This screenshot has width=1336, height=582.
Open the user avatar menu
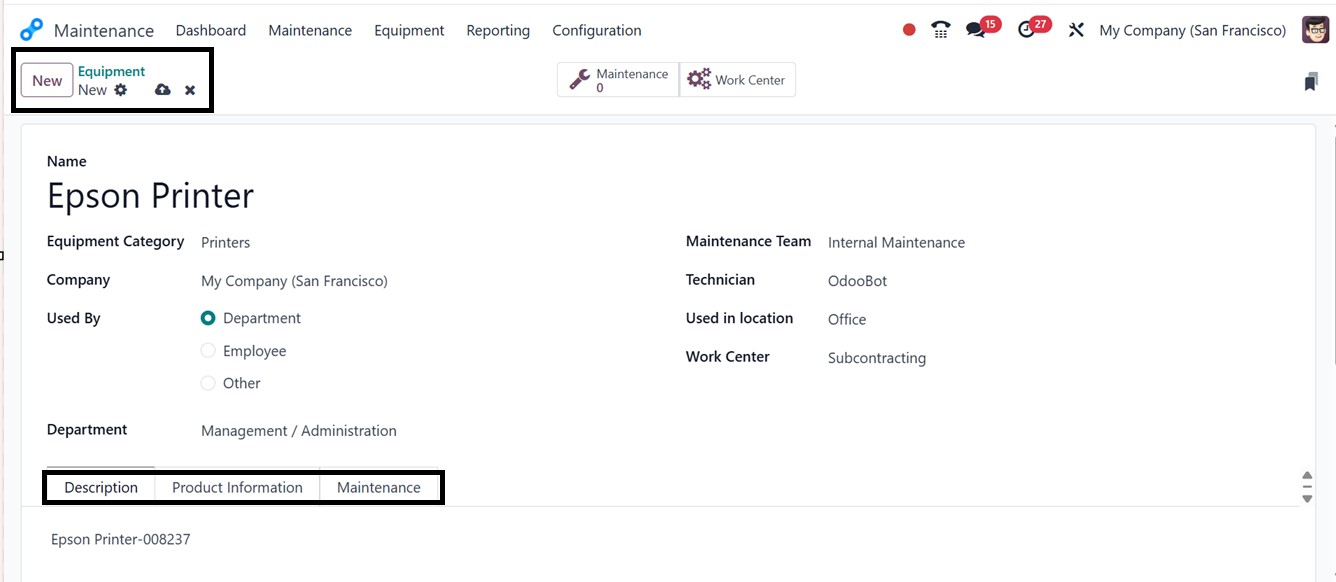pos(1315,30)
